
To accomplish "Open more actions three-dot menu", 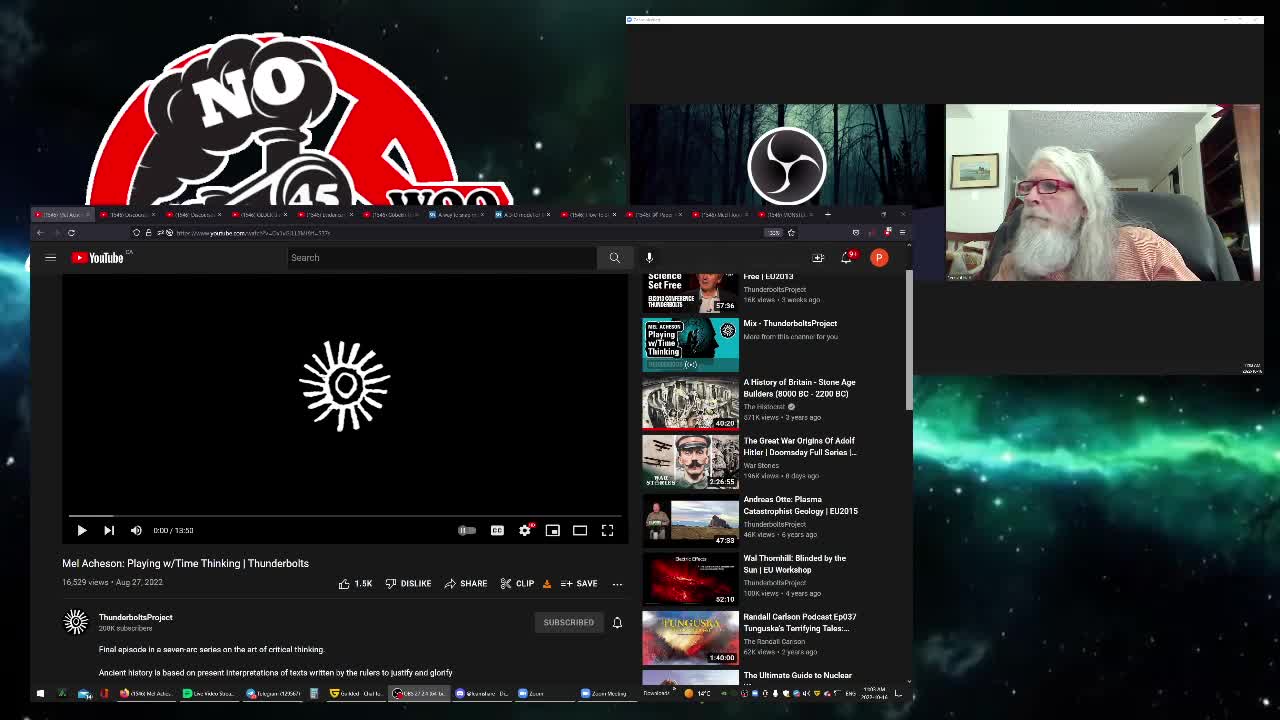I will click(617, 584).
